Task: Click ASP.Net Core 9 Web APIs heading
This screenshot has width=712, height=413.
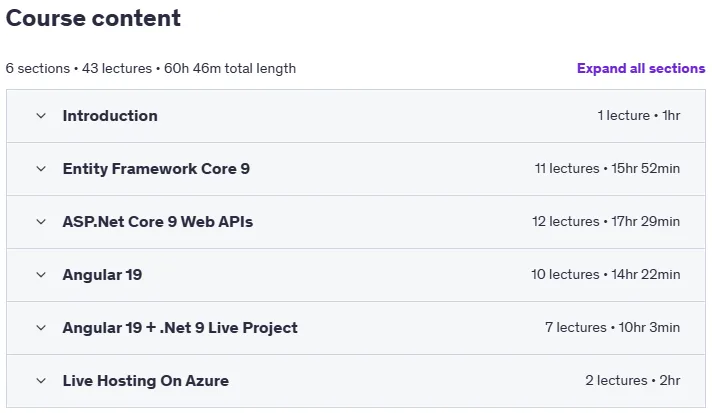Action: [158, 222]
